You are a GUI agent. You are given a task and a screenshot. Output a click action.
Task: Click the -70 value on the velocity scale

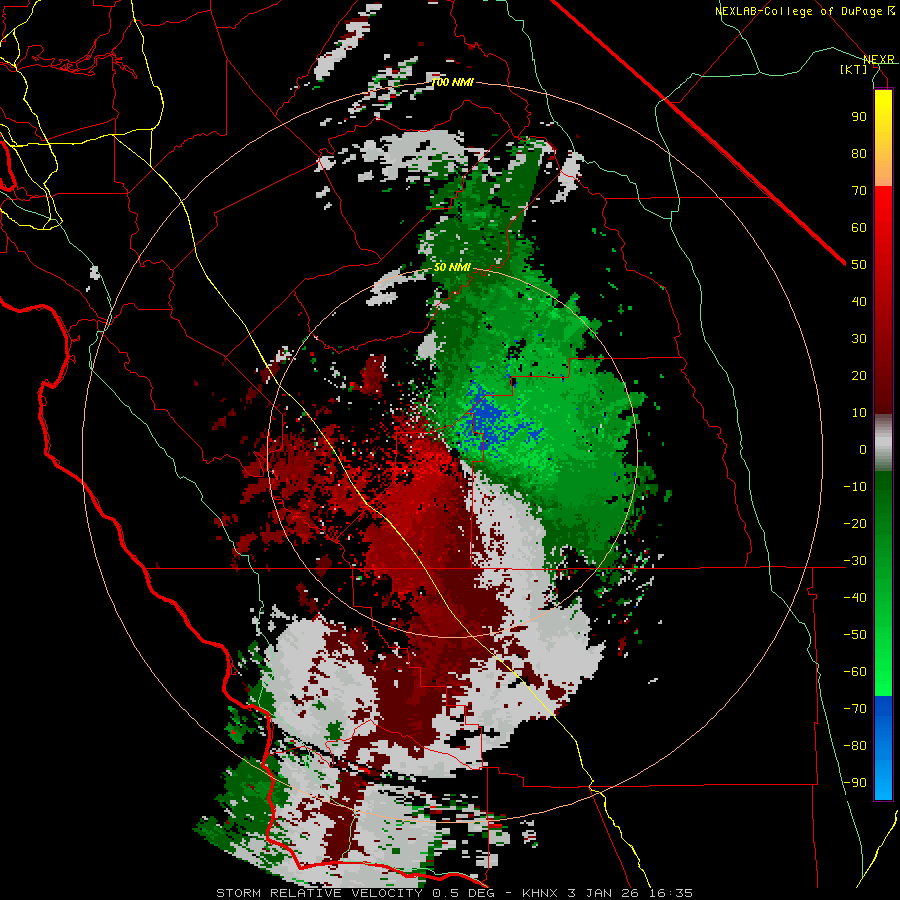coord(855,709)
